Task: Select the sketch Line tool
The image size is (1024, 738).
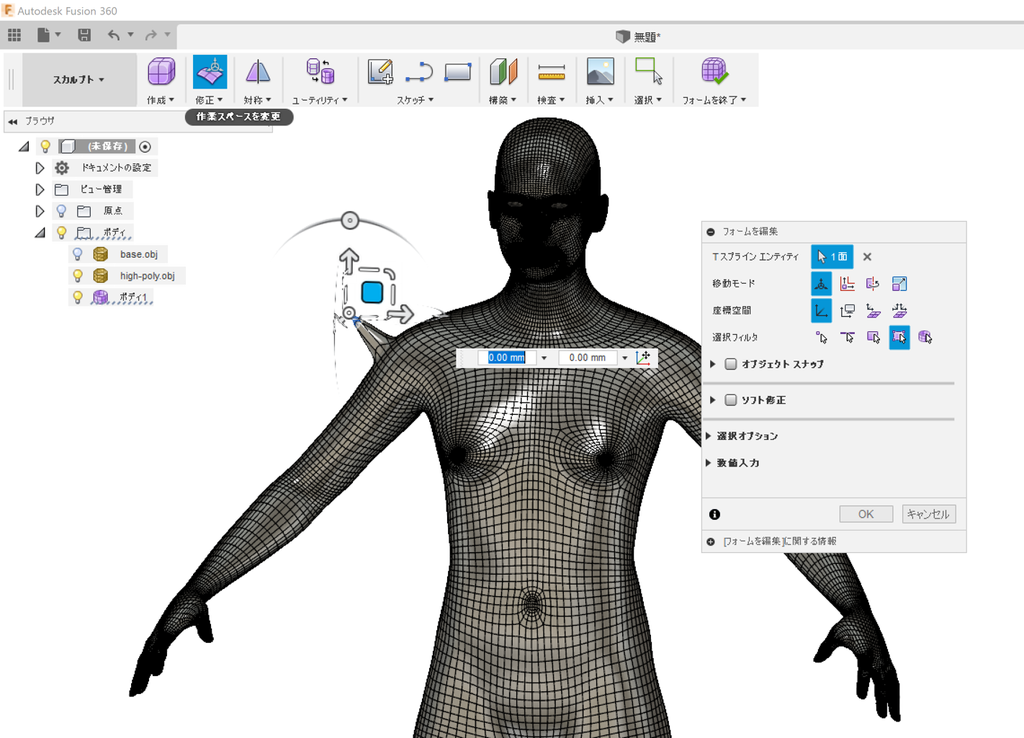Action: 419,72
